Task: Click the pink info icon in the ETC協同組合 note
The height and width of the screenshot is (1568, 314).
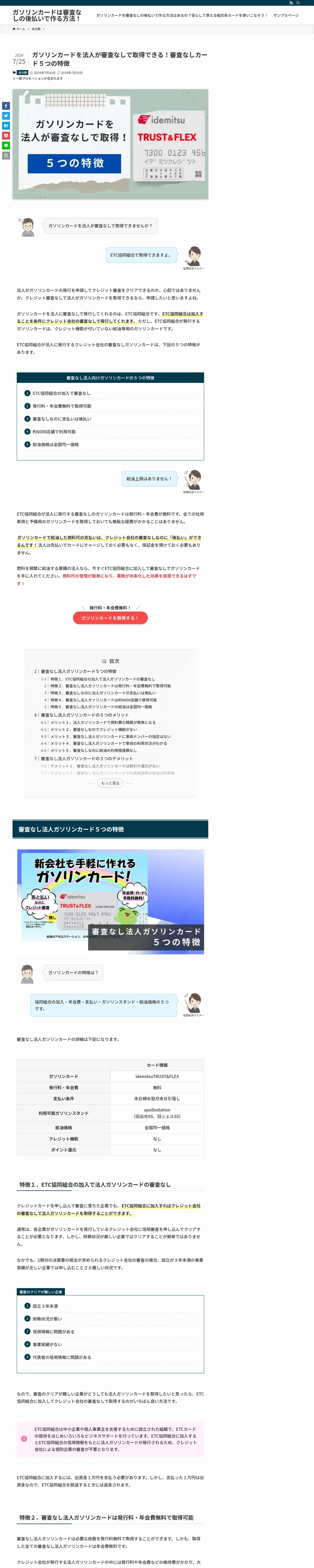Action: point(24,1439)
